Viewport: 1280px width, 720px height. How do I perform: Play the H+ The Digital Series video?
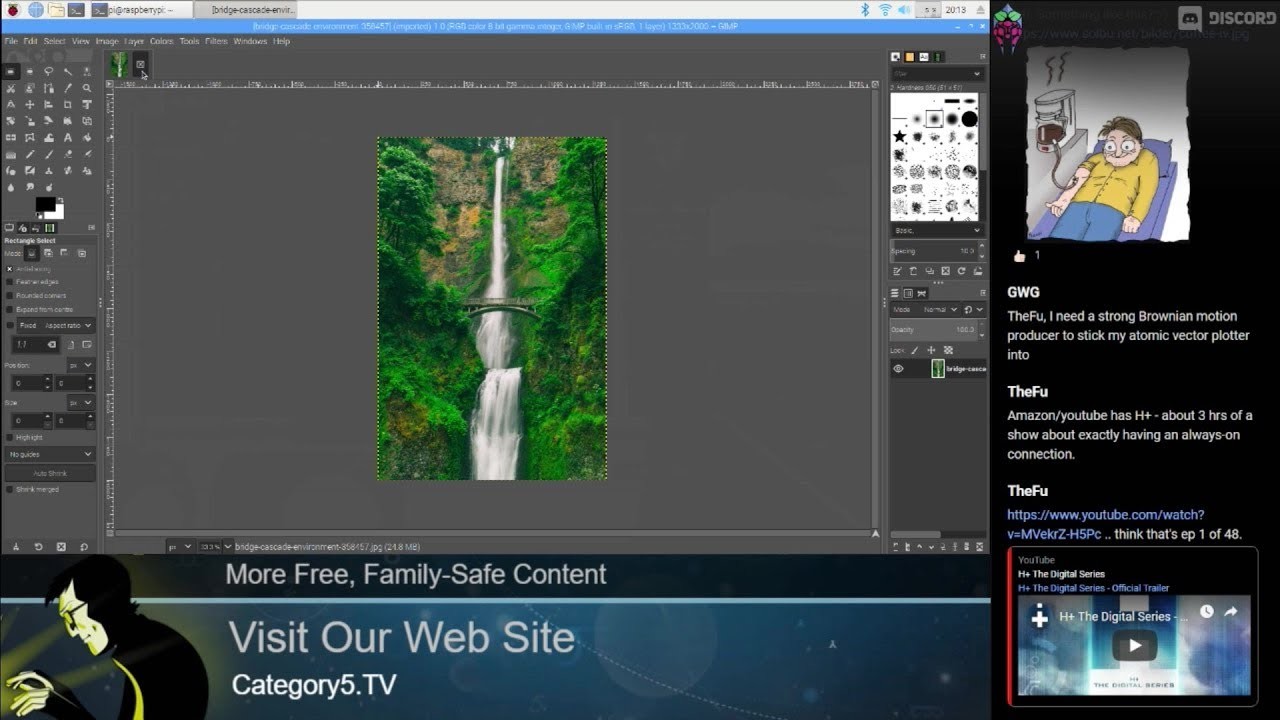coord(1134,645)
